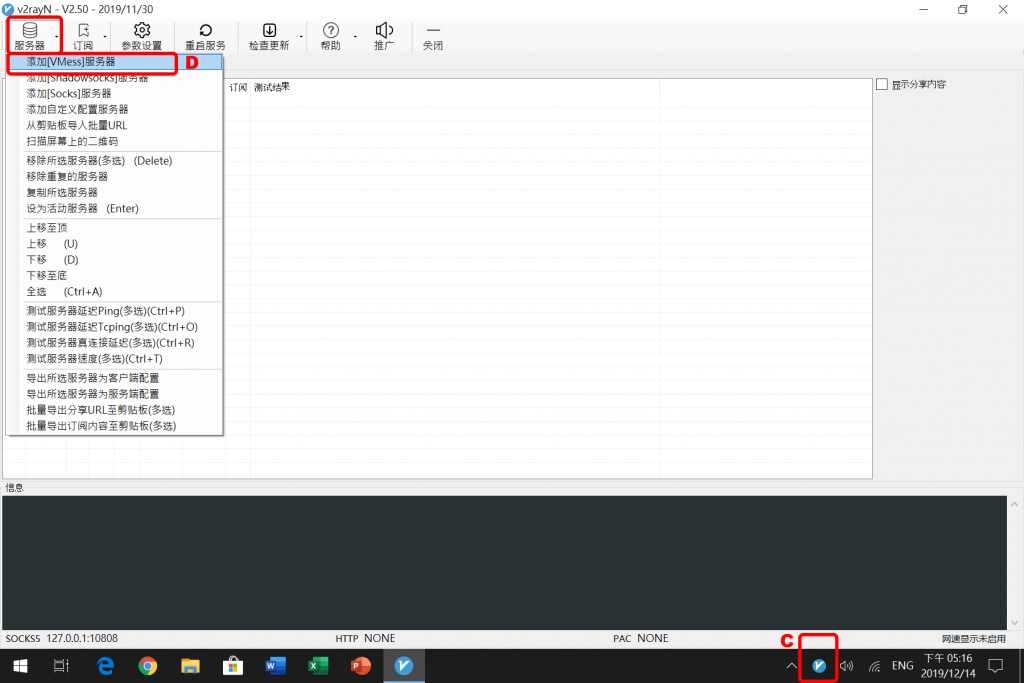Click 检查更新 check update icon
This screenshot has width=1024, height=683.
269,37
